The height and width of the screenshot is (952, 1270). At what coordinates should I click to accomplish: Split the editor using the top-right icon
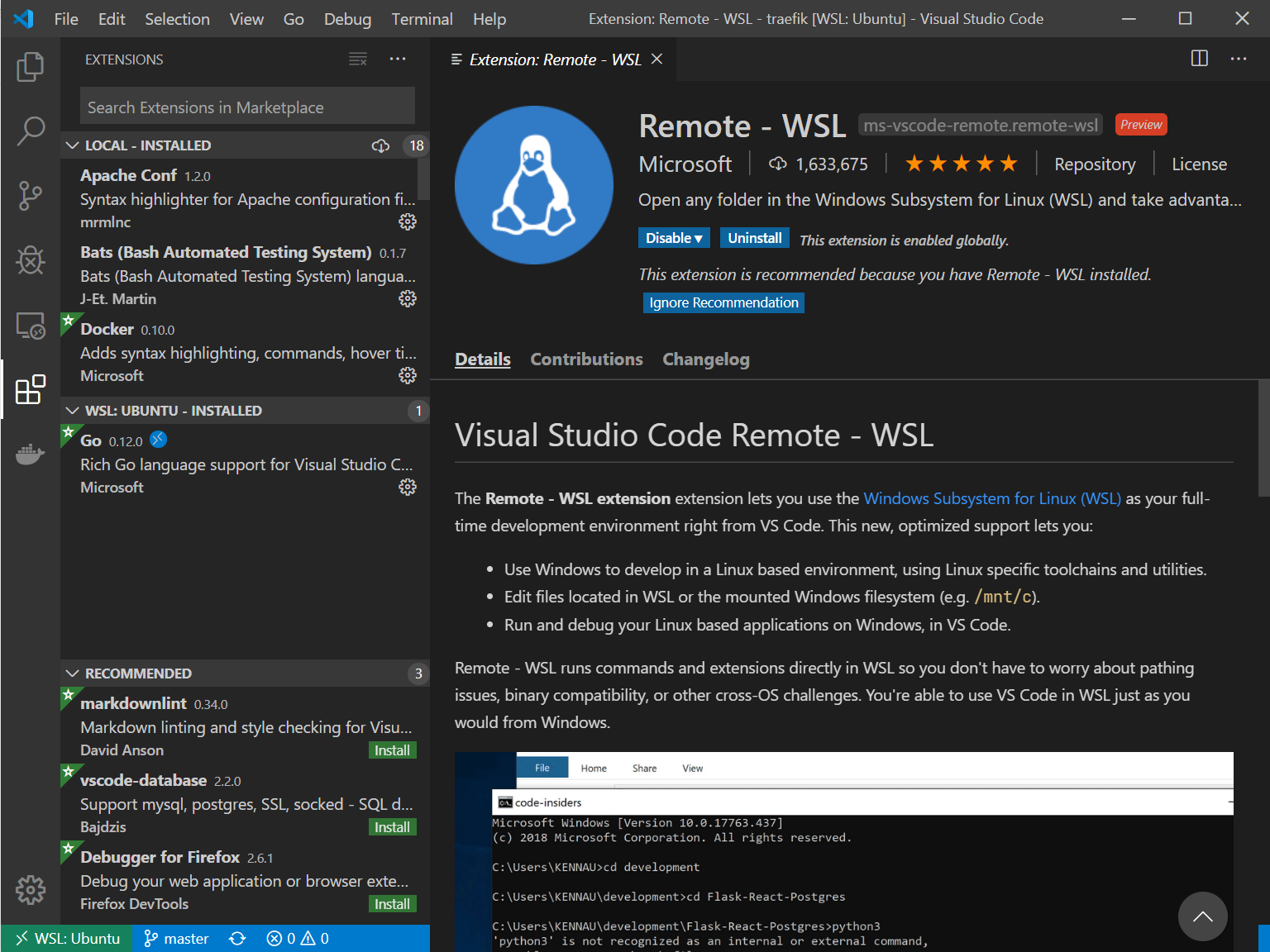point(1199,59)
